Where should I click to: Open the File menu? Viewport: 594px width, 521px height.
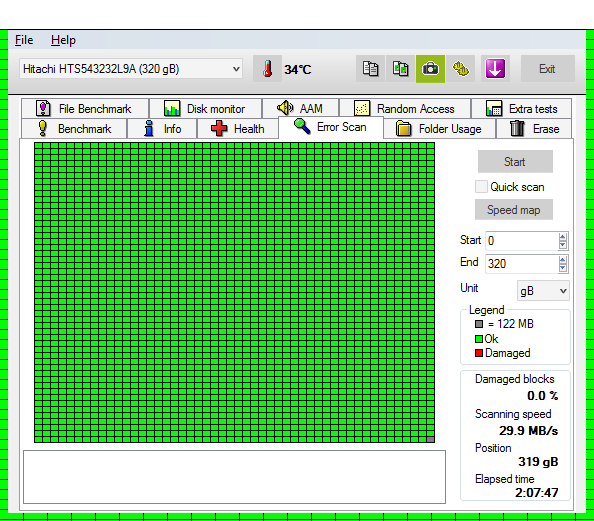point(24,40)
